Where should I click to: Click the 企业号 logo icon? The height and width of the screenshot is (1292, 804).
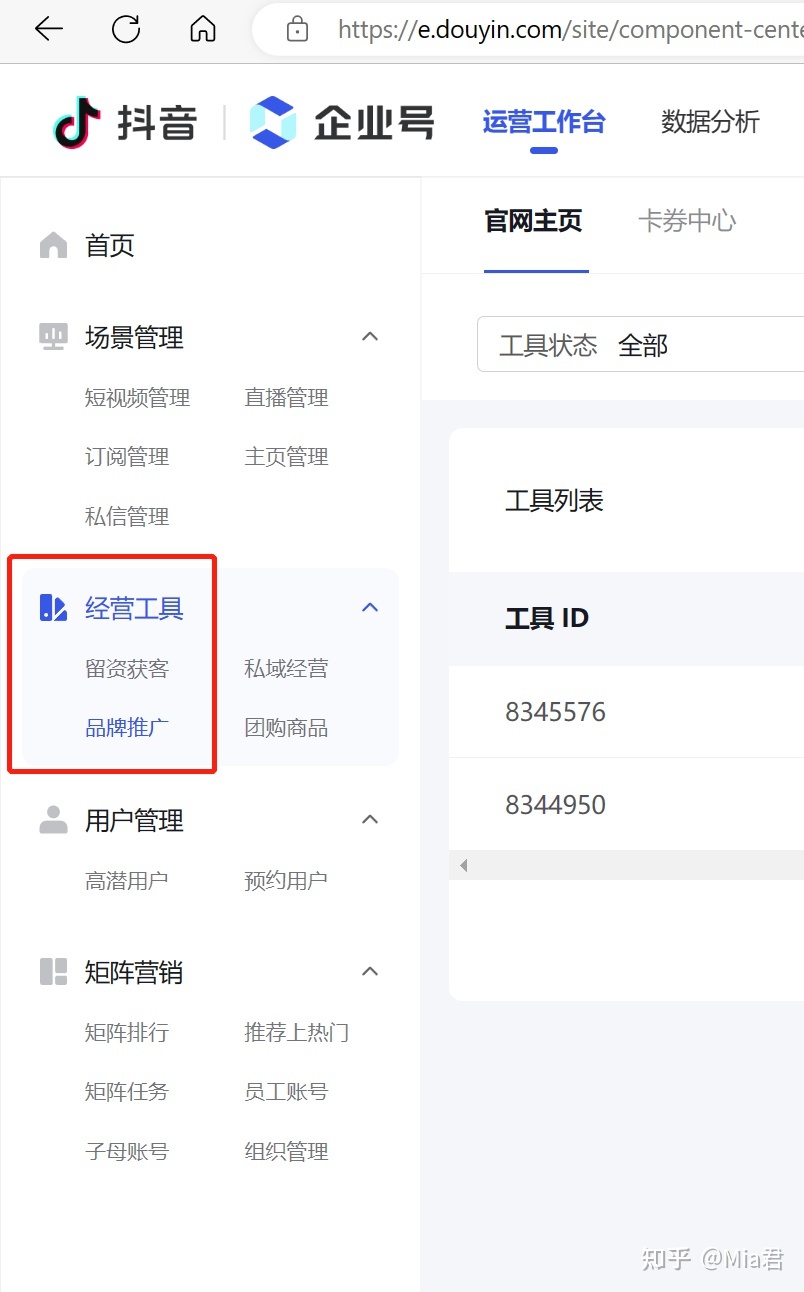coord(273,123)
